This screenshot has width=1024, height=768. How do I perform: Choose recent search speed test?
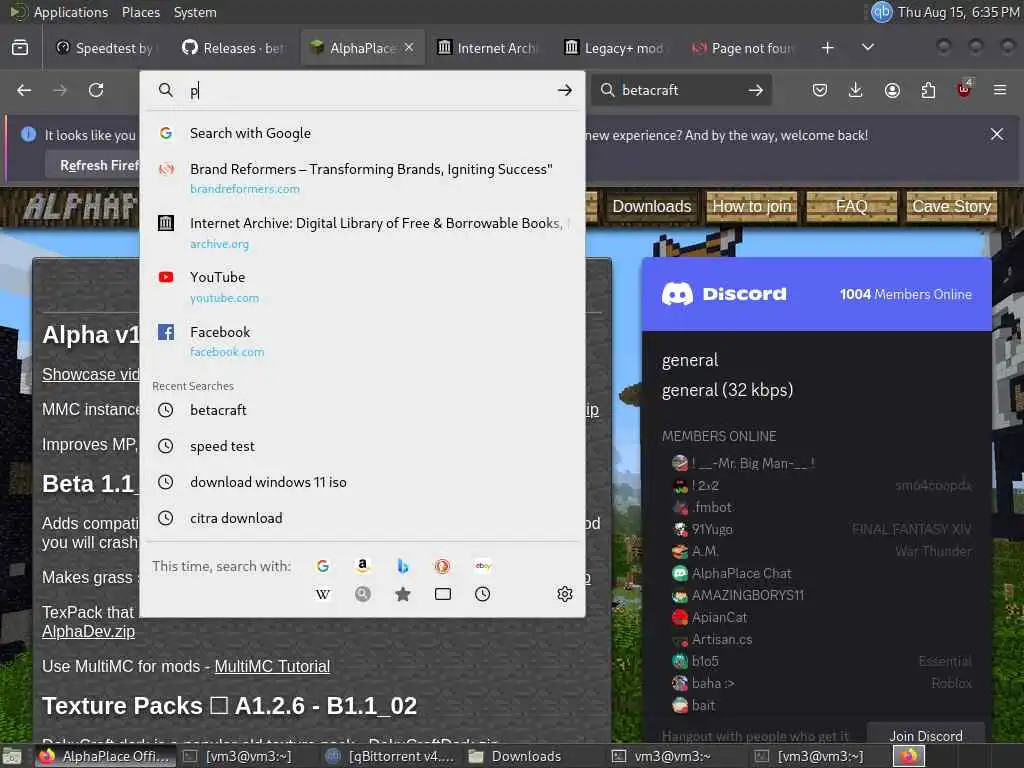click(362, 446)
